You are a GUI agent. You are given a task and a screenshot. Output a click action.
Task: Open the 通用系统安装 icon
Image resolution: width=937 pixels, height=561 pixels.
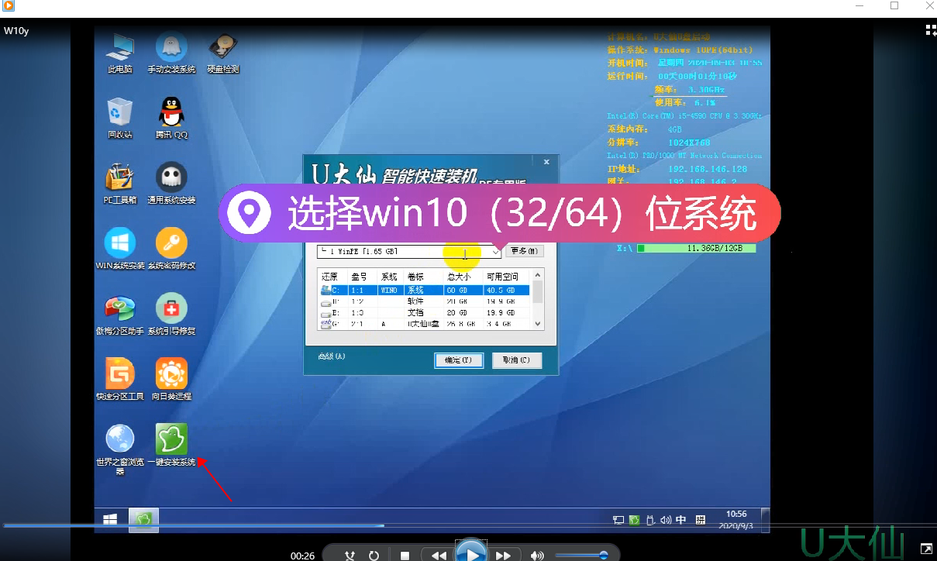pos(172,183)
